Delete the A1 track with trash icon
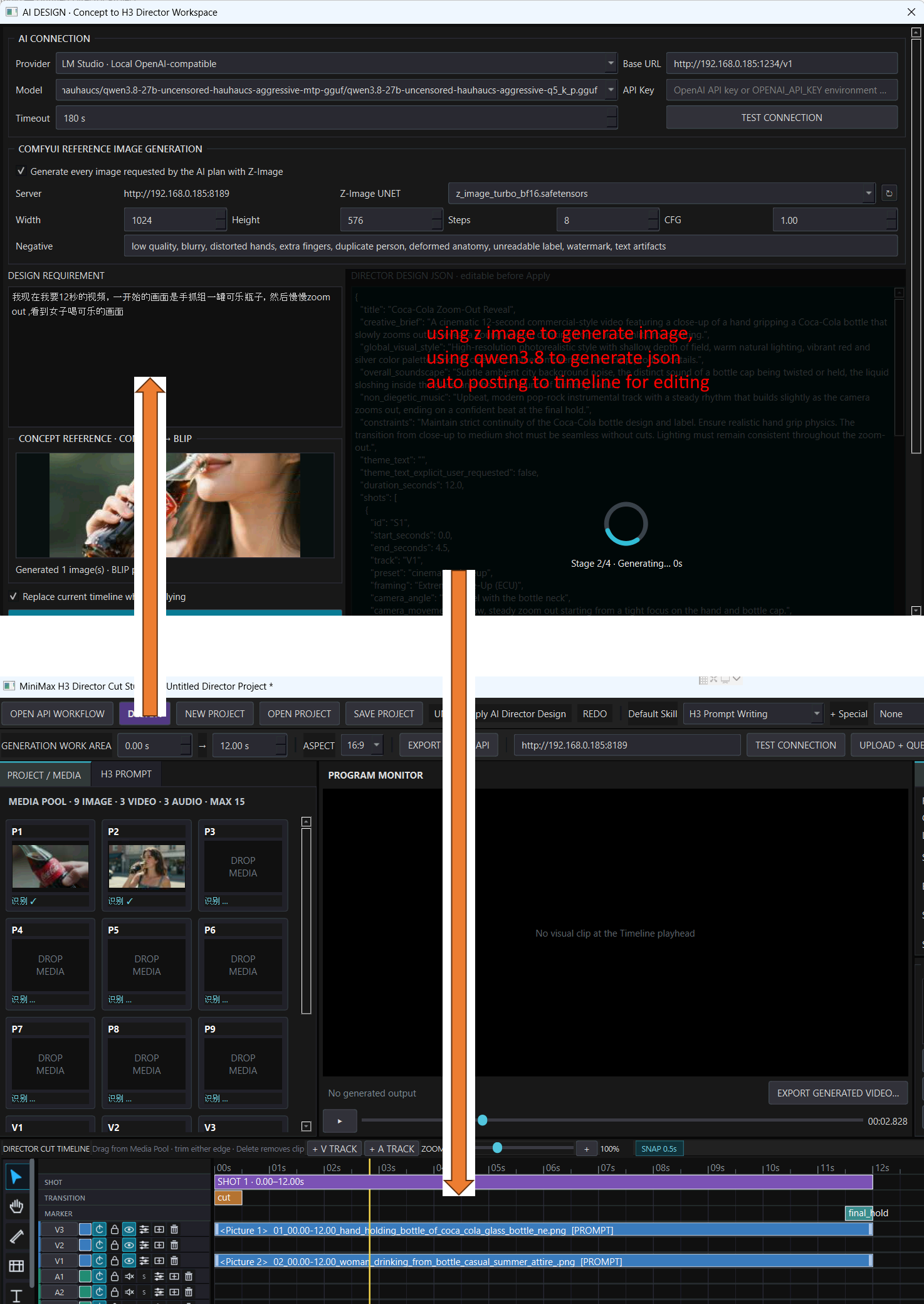 (x=189, y=1276)
